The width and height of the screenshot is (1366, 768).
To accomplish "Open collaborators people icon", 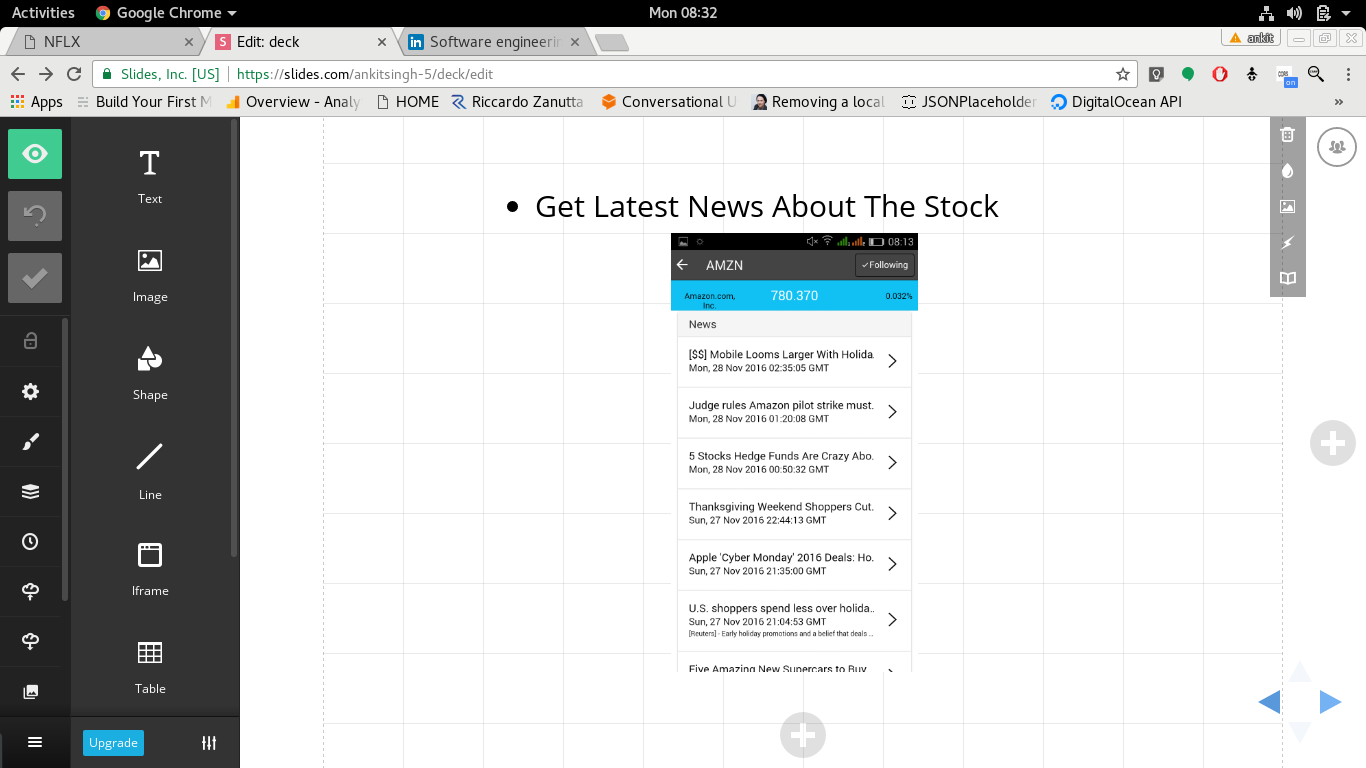I will [1337, 147].
